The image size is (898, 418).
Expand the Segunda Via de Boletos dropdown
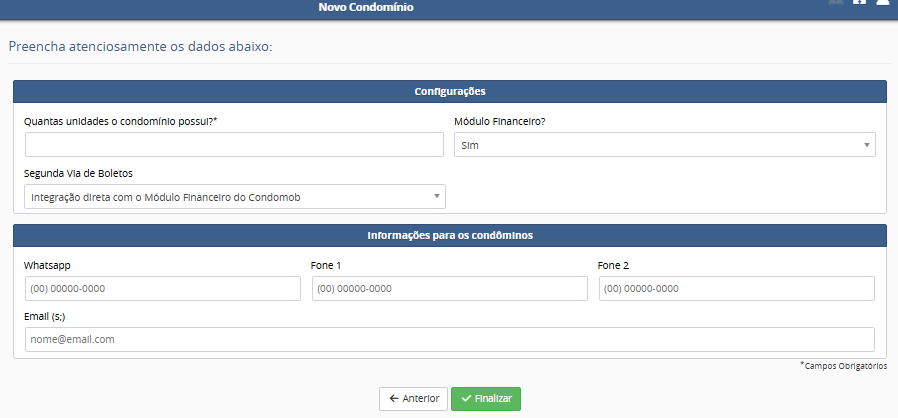(235, 197)
